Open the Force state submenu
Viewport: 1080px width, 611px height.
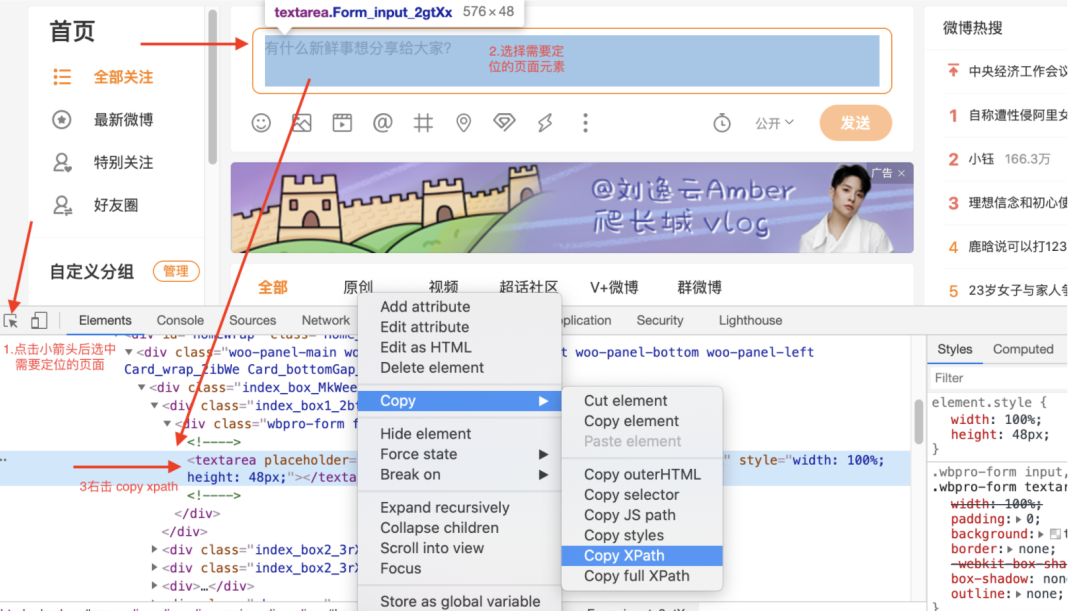tap(459, 454)
